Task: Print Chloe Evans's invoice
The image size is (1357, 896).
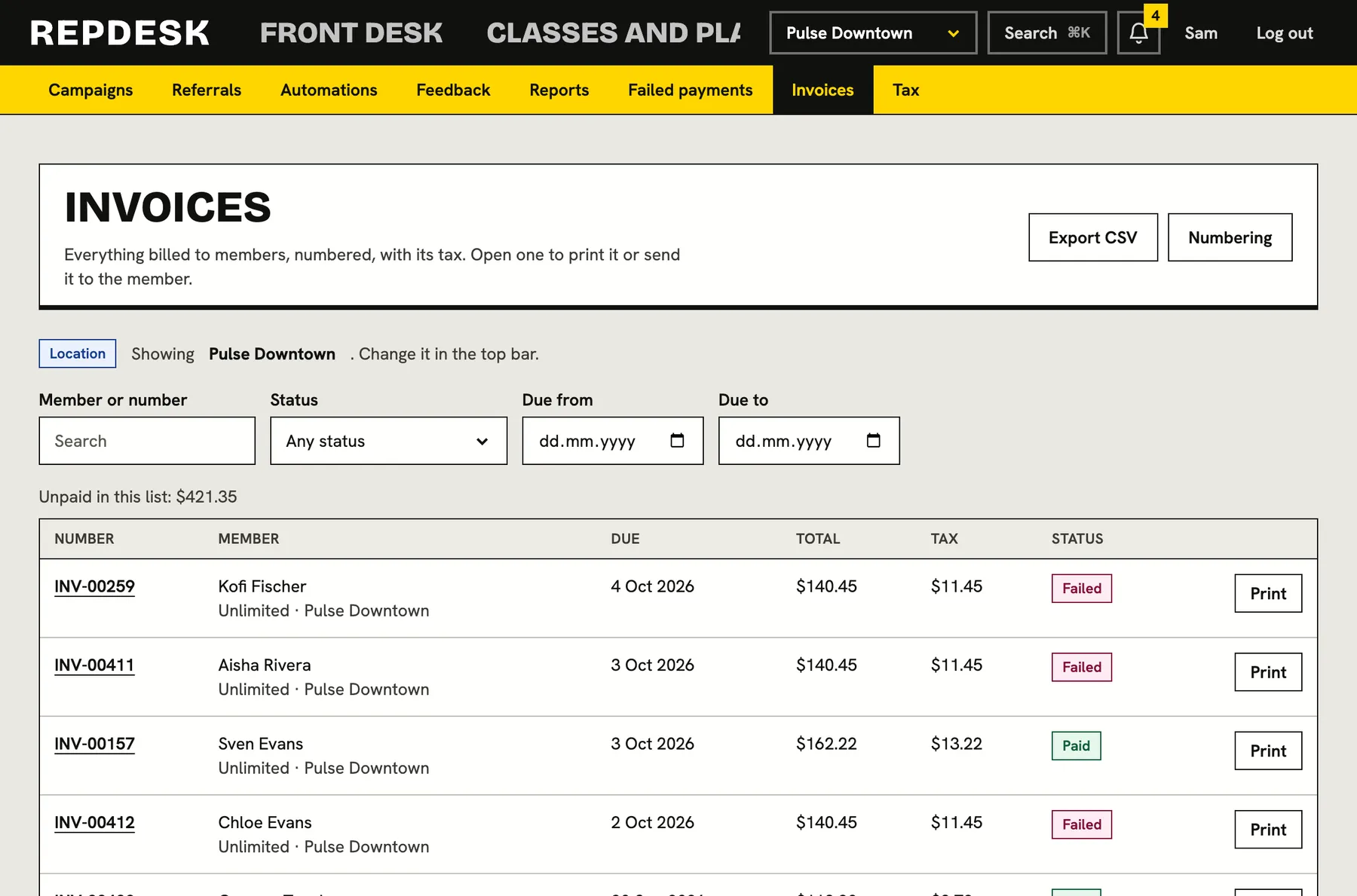Action: click(1268, 830)
